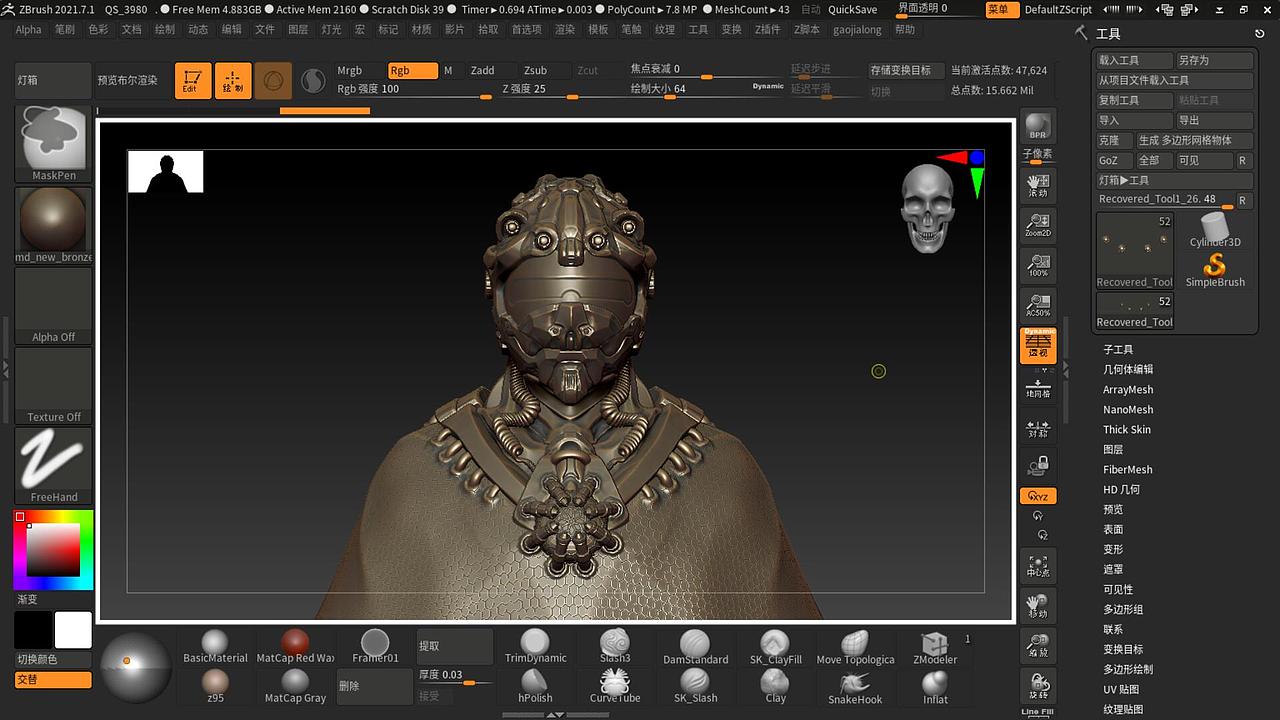Expand the NanoMesh section
The width and height of the screenshot is (1280, 720).
(x=1128, y=410)
